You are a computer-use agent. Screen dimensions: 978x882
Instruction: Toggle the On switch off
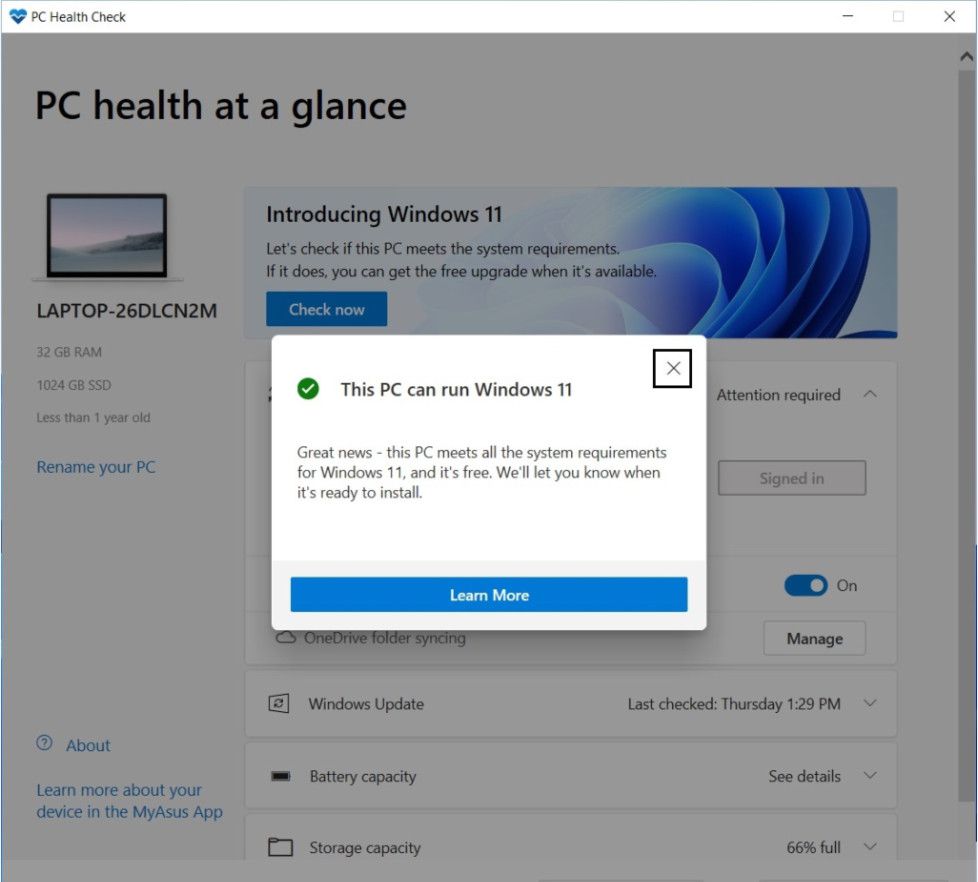pyautogui.click(x=805, y=585)
